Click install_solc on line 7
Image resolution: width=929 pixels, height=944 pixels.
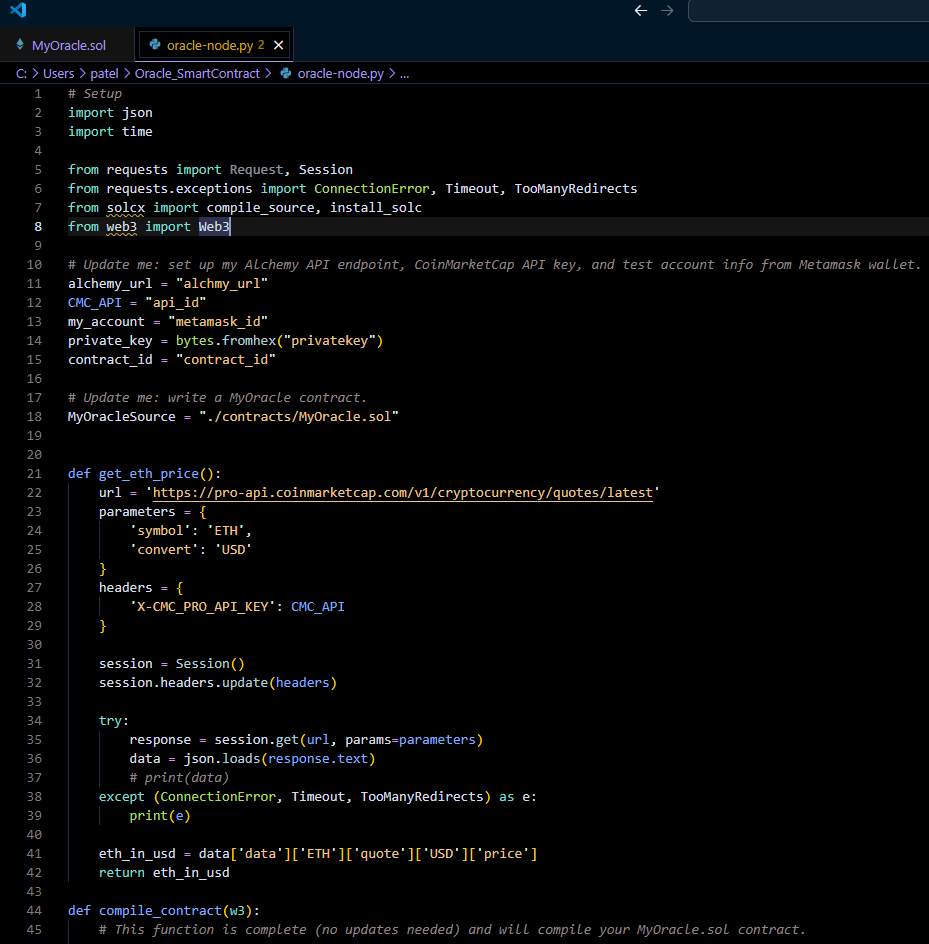[x=376, y=208]
